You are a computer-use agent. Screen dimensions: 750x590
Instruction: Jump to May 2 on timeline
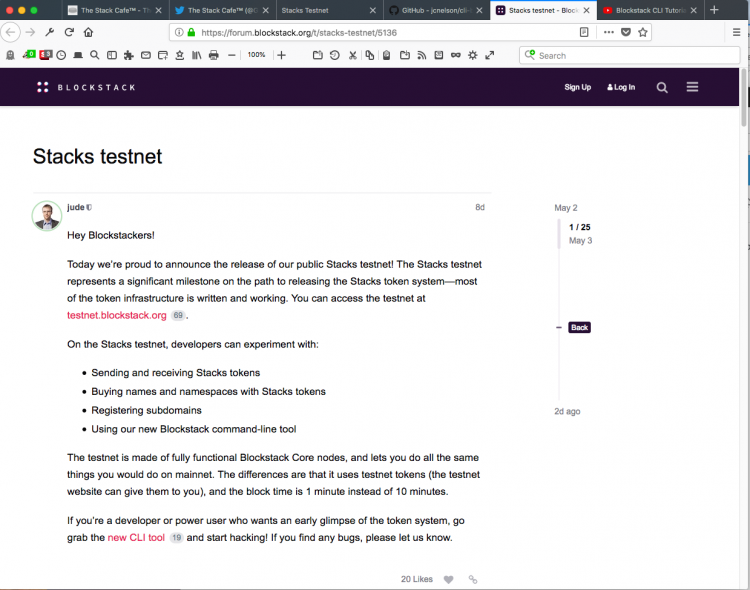tap(566, 208)
